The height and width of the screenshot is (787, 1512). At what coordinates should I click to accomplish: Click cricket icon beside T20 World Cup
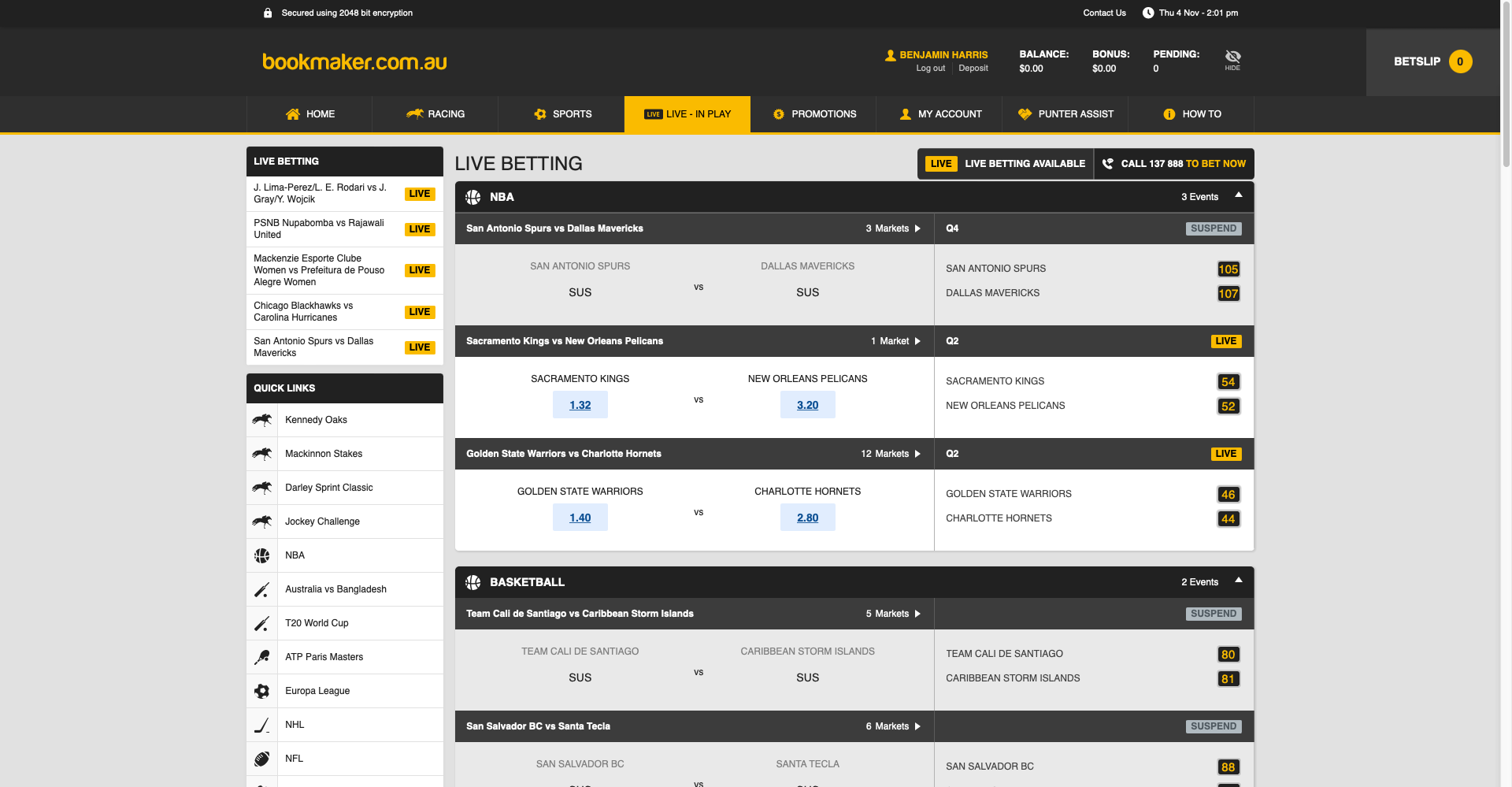pos(262,623)
